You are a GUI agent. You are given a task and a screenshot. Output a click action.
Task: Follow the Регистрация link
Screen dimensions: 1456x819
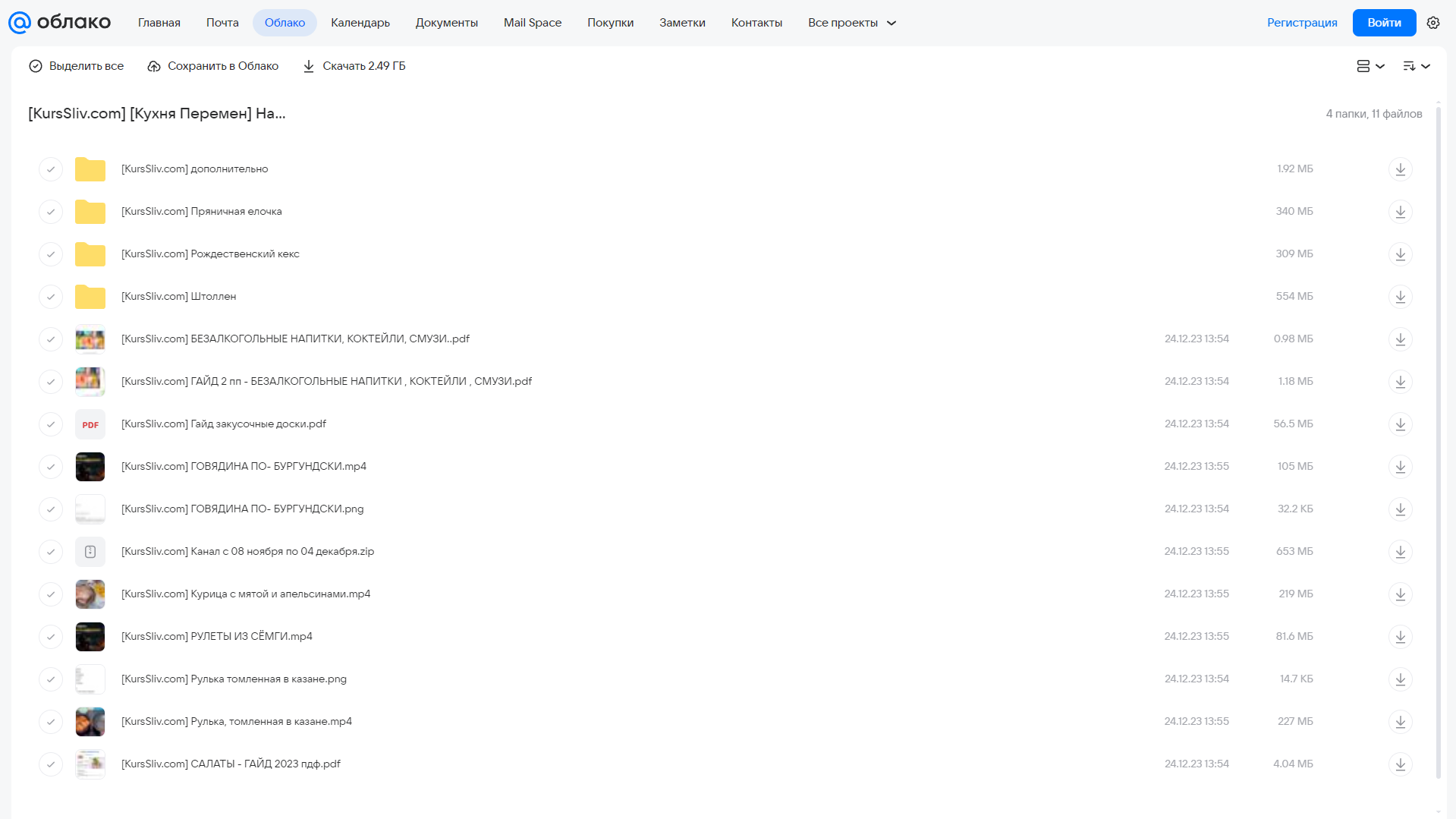click(x=1302, y=23)
